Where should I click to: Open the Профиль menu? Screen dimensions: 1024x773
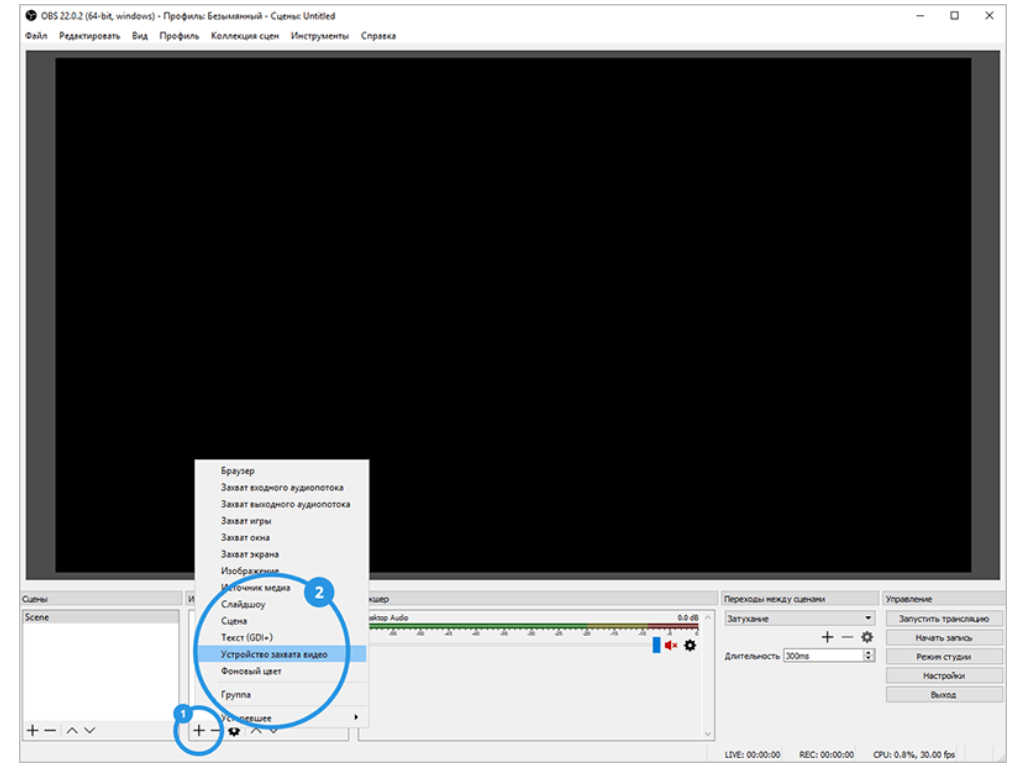point(179,36)
